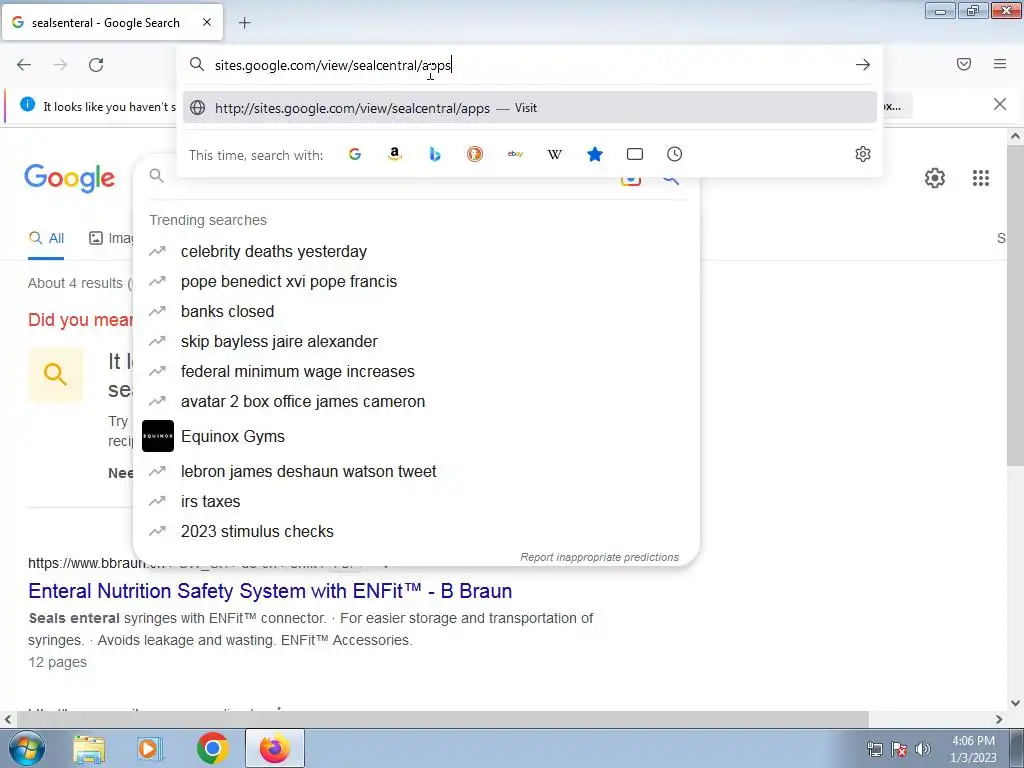Search open tabs using tabs icon

point(635,154)
